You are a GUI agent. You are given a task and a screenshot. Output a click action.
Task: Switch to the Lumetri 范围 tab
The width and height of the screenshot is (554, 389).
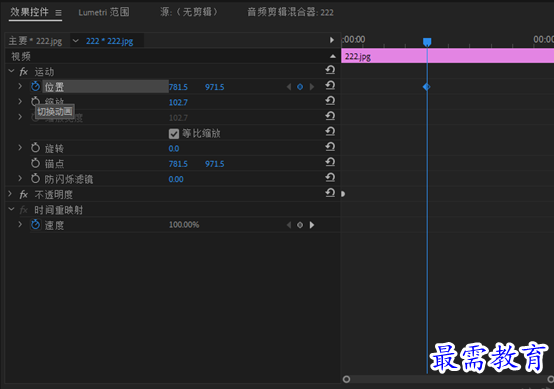tap(104, 12)
